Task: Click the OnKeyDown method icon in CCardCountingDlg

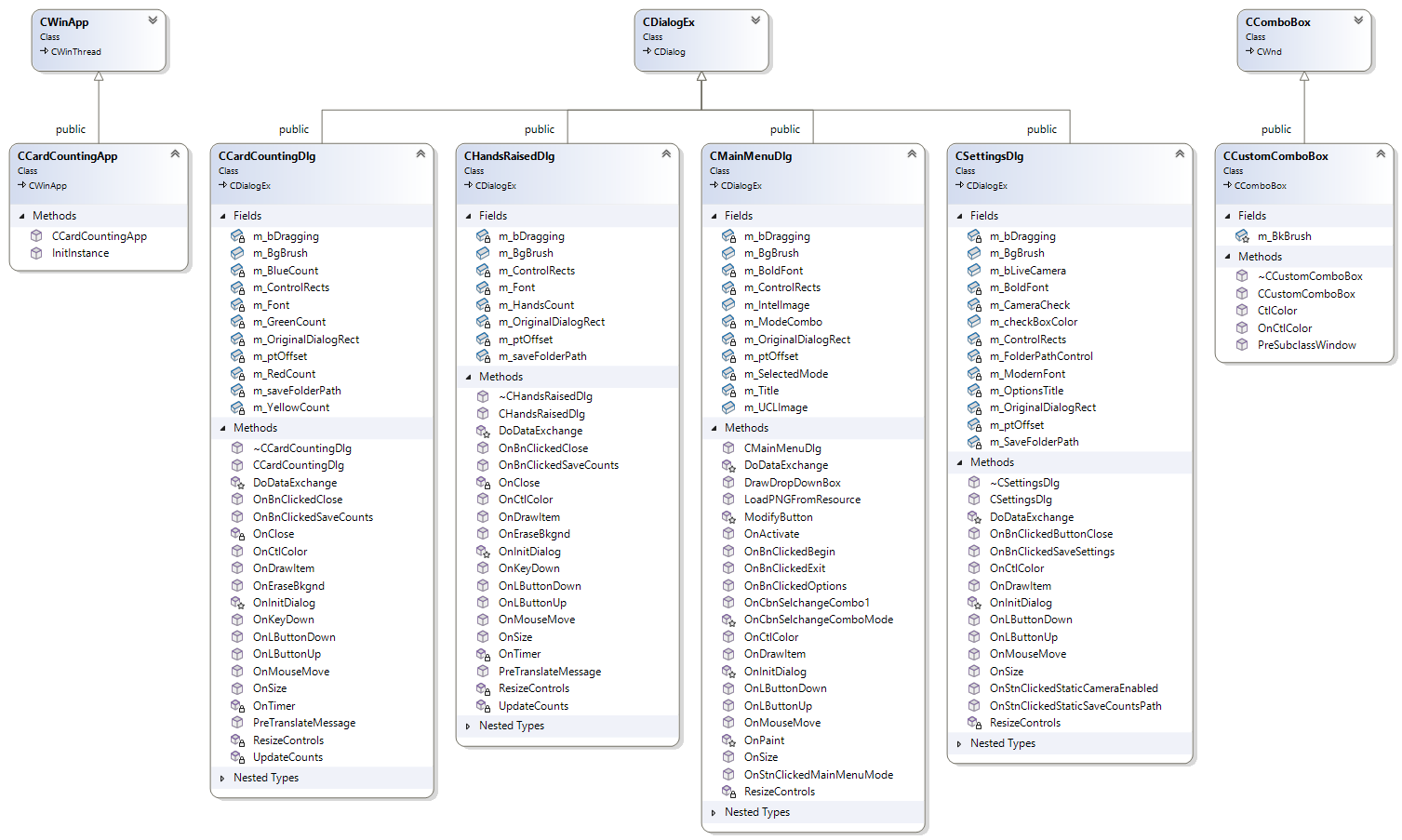Action: click(x=236, y=619)
